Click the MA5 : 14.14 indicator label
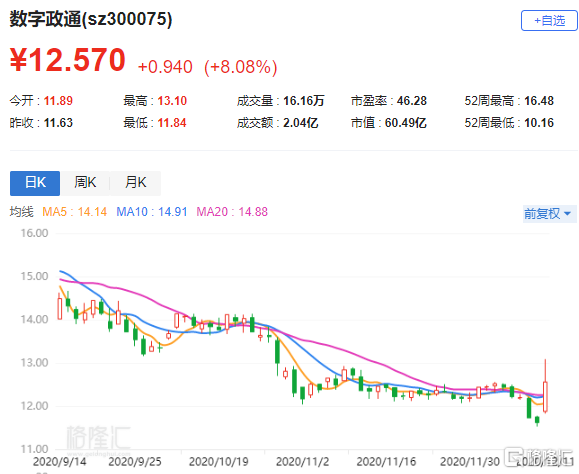The width and height of the screenshot is (579, 474). point(75,212)
